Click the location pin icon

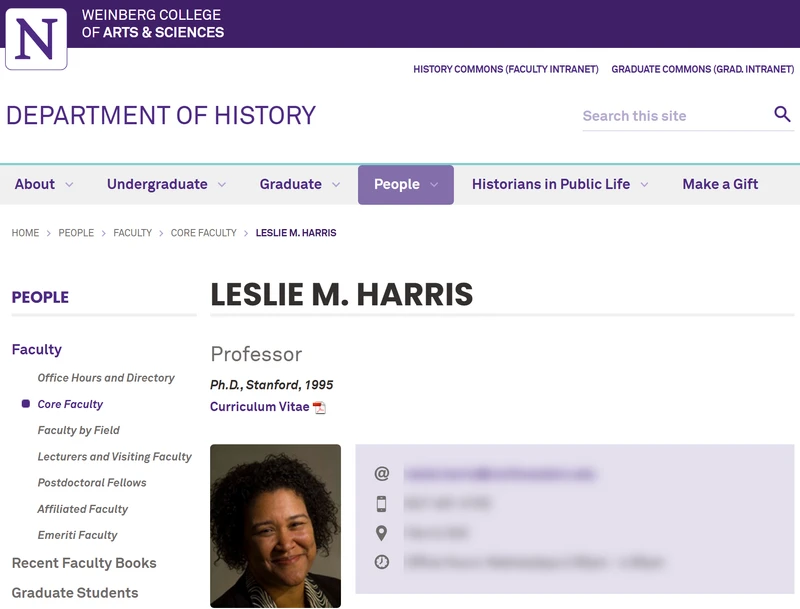(x=381, y=533)
